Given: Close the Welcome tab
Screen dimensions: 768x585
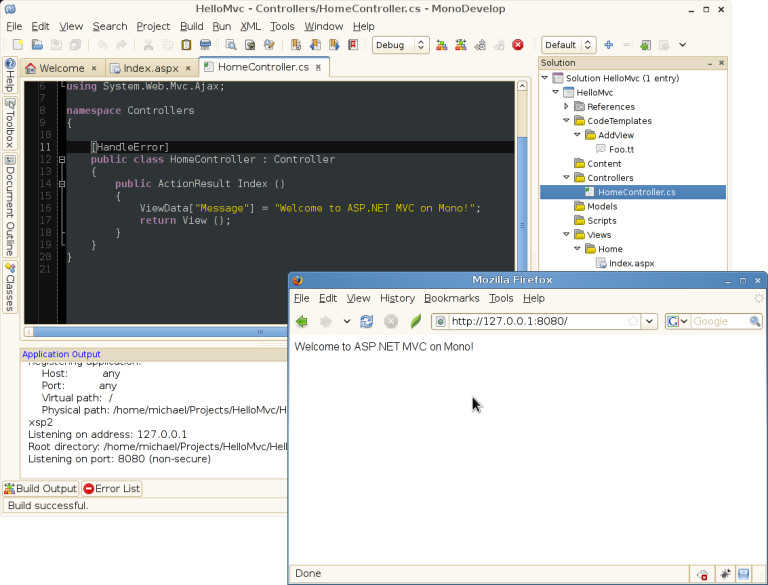Looking at the screenshot, I should [x=94, y=68].
